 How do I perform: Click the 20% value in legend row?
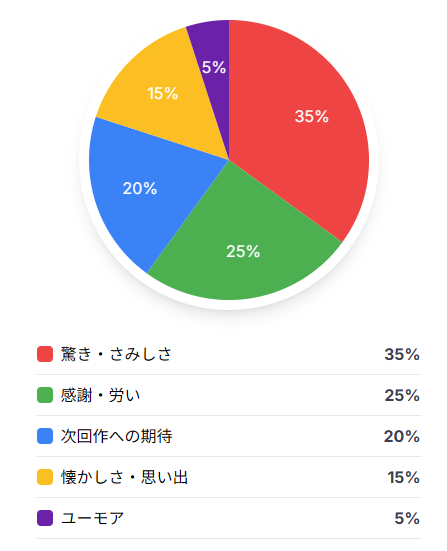(x=402, y=436)
